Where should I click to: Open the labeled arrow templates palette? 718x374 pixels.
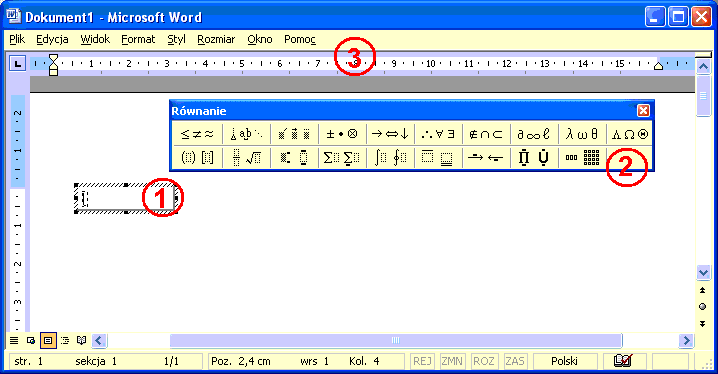click(x=486, y=157)
